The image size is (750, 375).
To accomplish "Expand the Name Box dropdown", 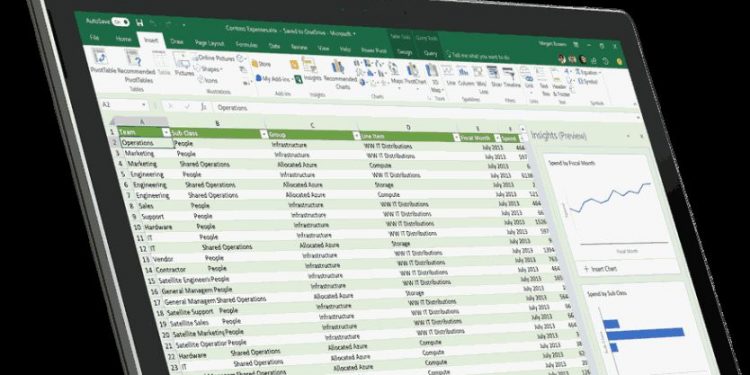I will click(x=144, y=105).
